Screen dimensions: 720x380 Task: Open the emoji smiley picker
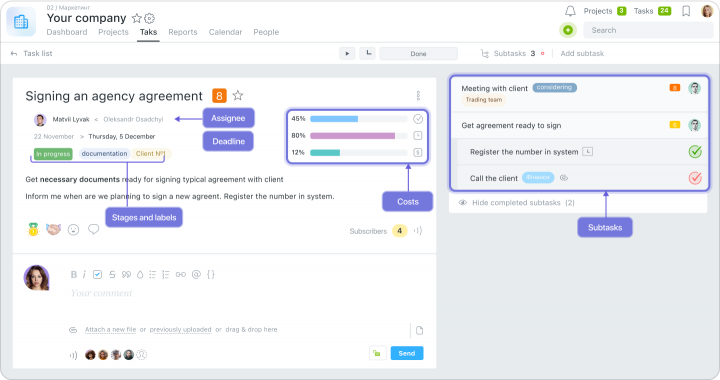(73, 229)
